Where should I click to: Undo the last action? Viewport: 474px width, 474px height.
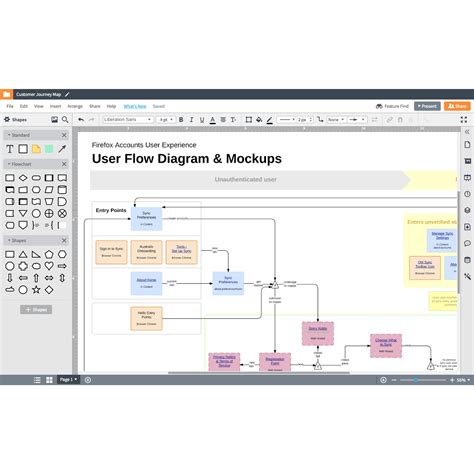coord(81,119)
